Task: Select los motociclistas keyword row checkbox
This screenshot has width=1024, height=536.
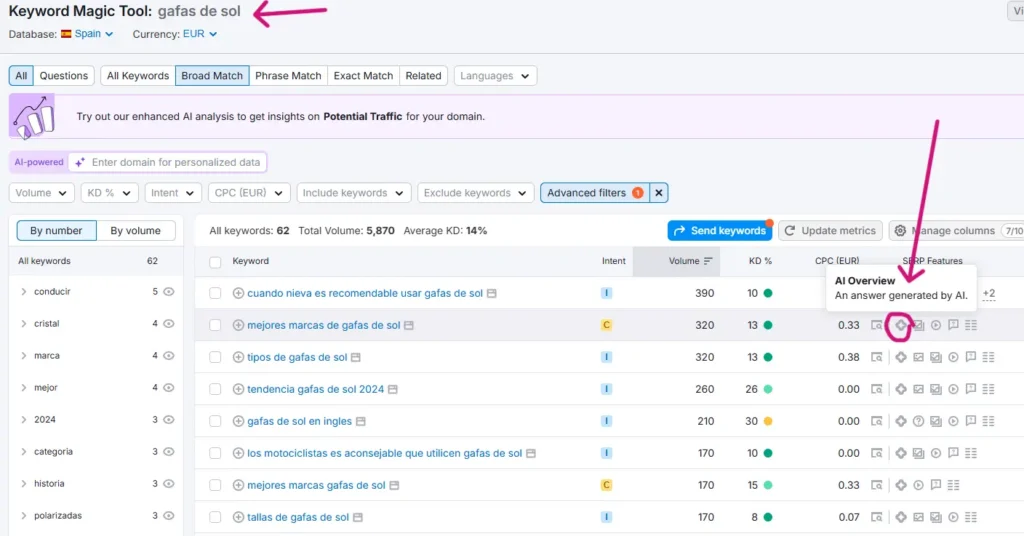Action: 215,453
